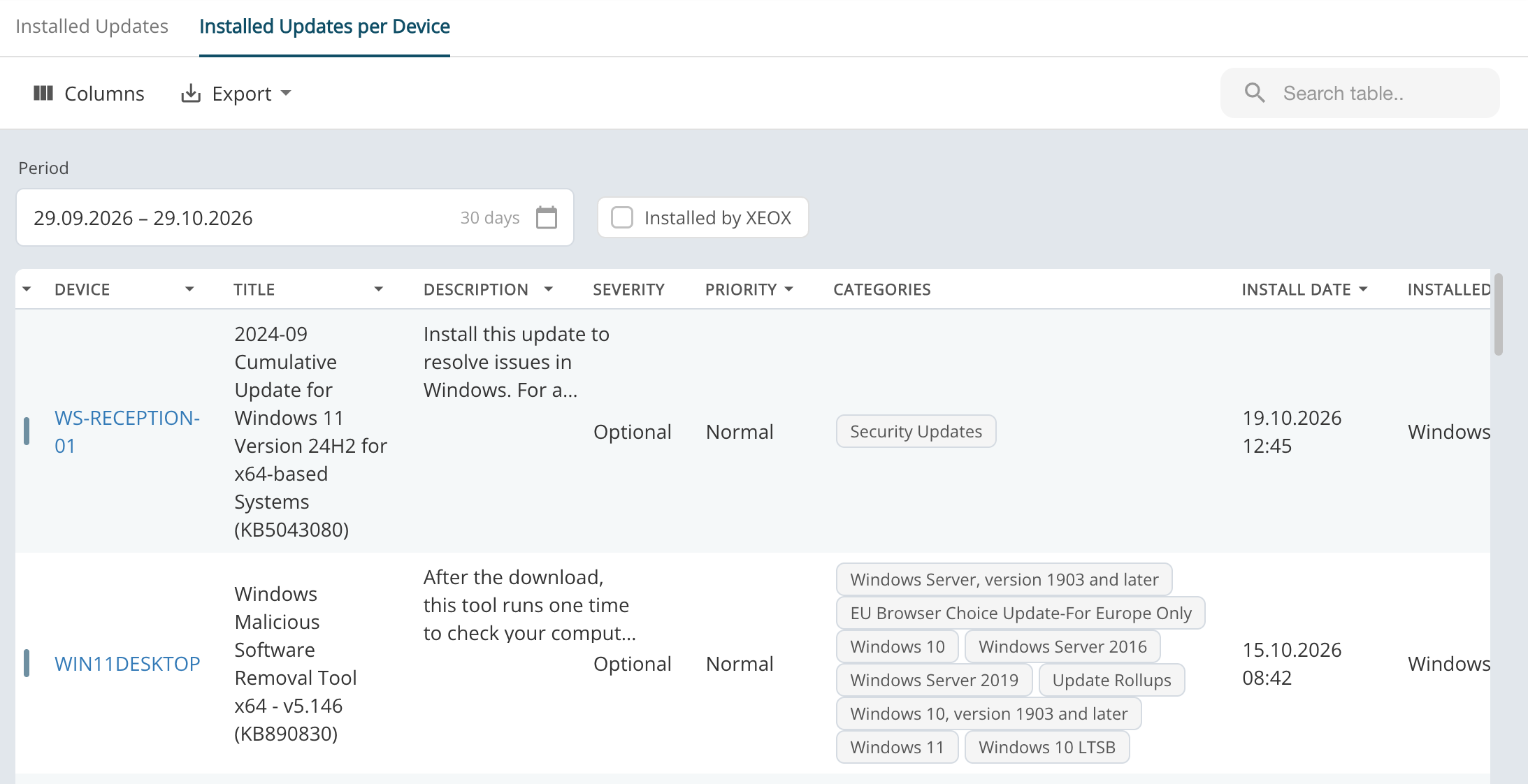Click the Export download icon

pyautogui.click(x=191, y=93)
